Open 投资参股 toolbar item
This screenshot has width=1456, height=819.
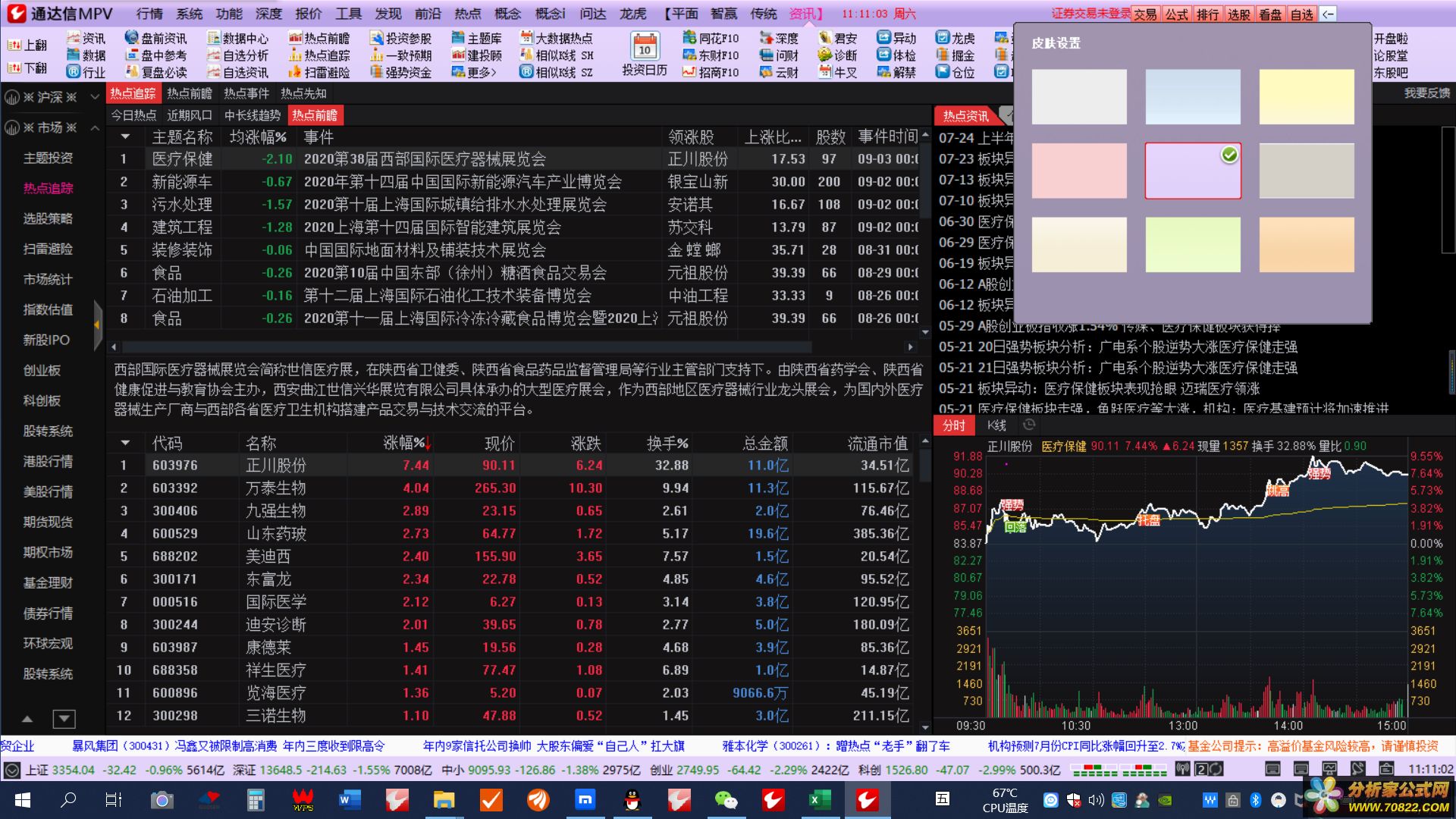[400, 38]
